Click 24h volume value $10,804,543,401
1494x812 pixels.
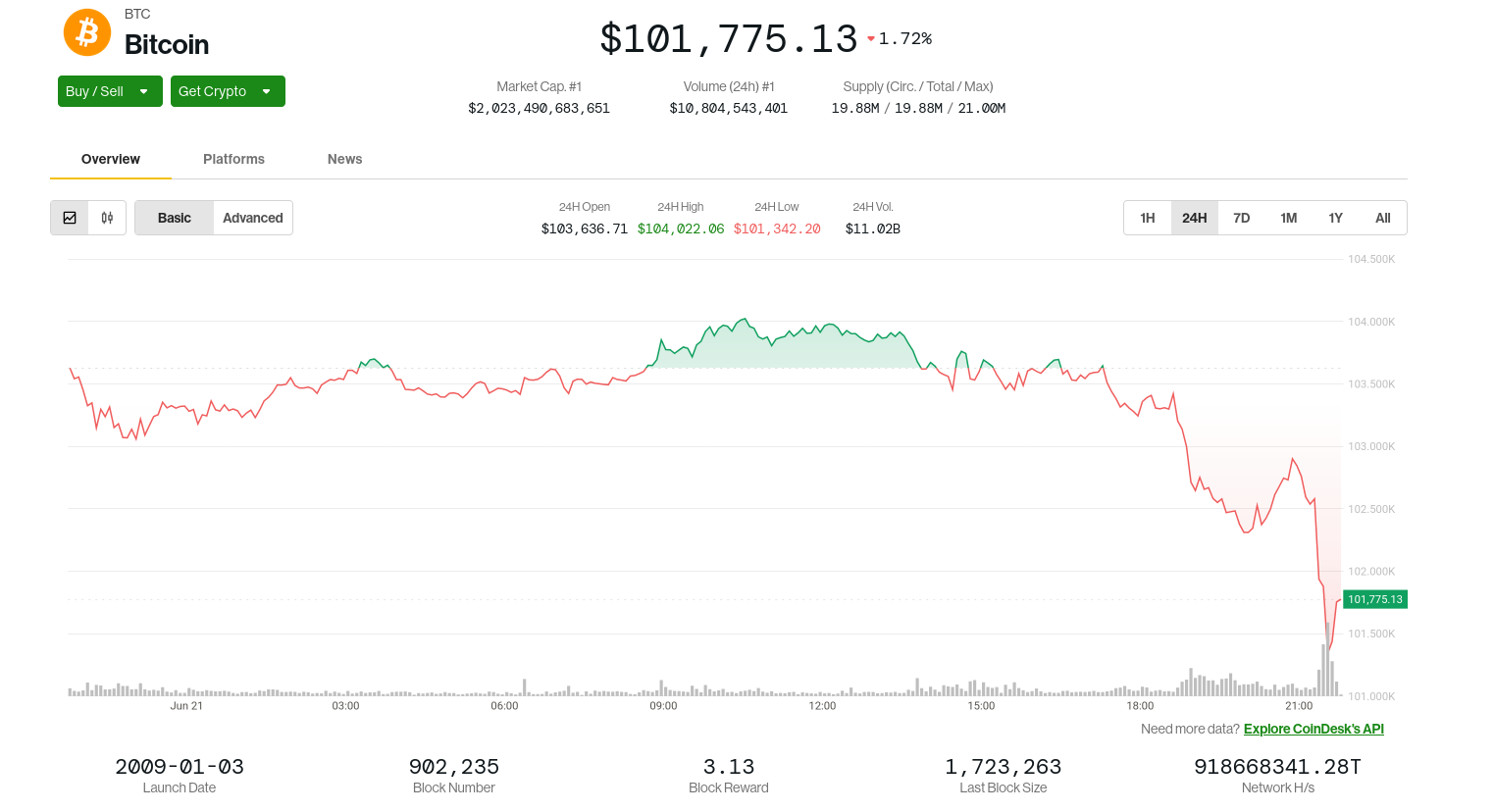pos(729,108)
